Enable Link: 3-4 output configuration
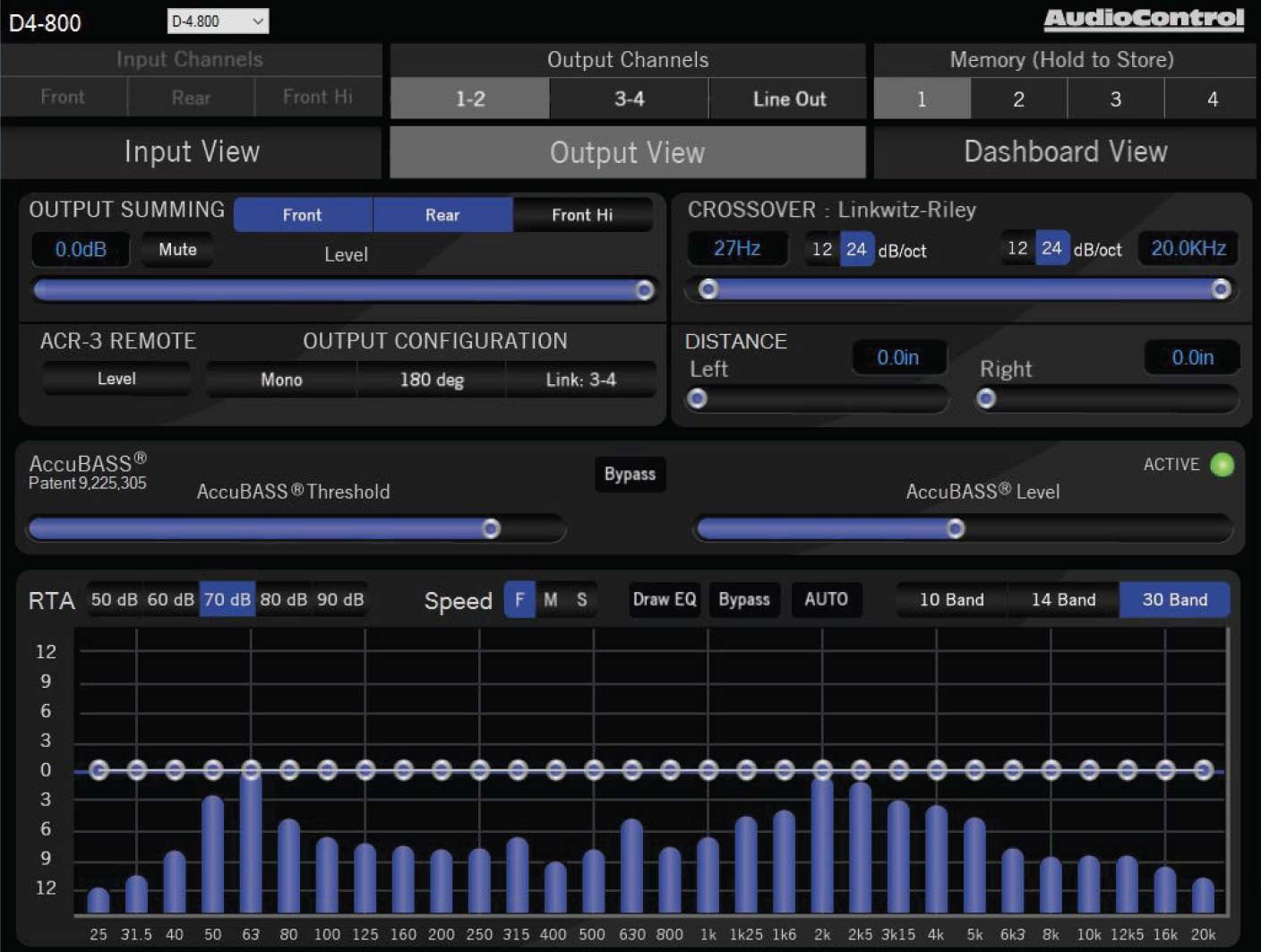Viewport: 1261px width, 952px height. [582, 380]
